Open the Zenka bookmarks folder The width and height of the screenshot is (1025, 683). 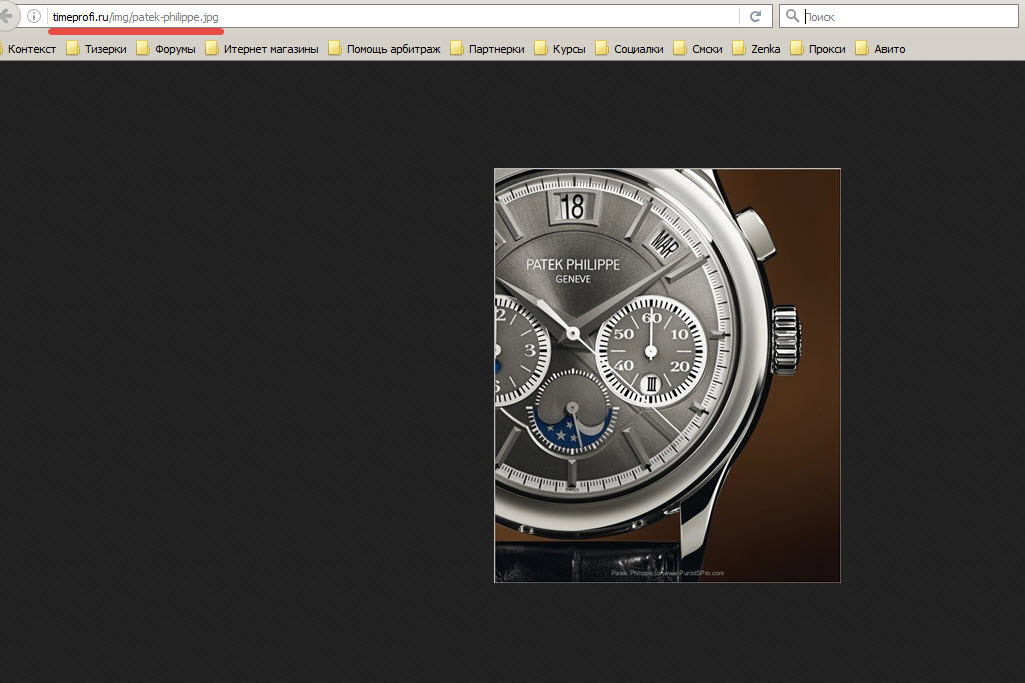[x=757, y=49]
